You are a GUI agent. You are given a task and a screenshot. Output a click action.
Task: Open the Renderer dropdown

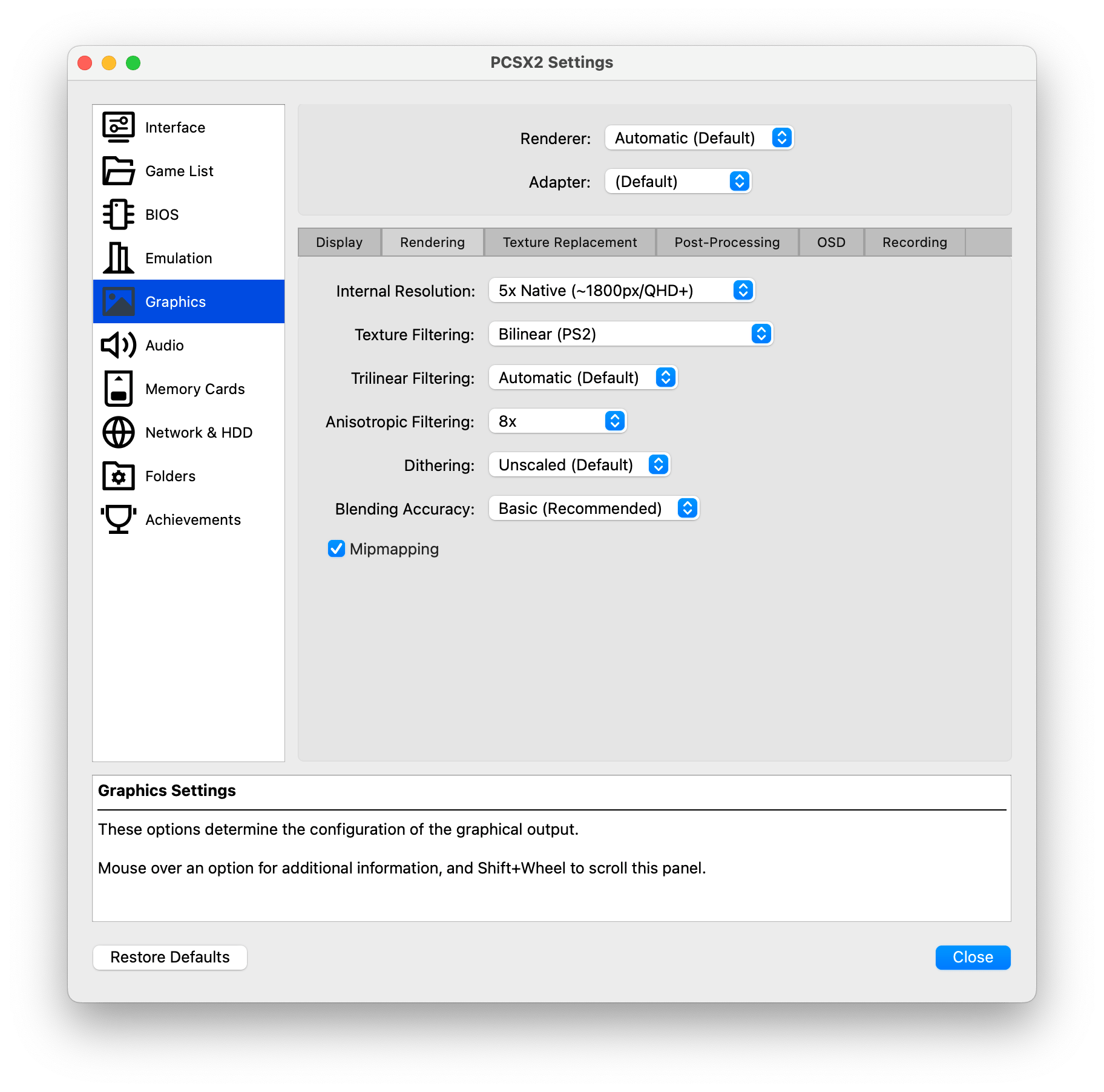(x=699, y=138)
